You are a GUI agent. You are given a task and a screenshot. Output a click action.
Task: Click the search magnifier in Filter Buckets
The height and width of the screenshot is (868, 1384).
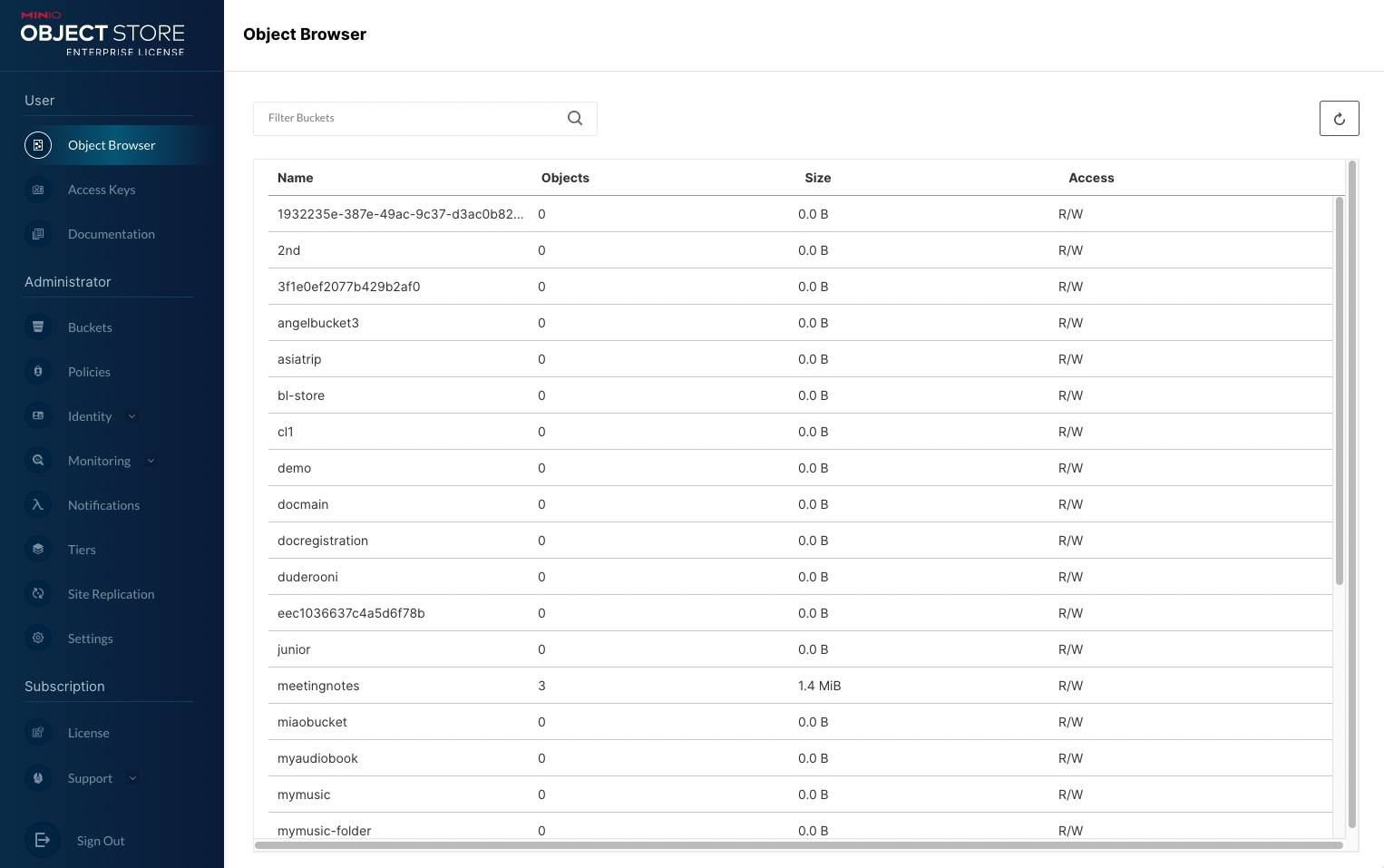pyautogui.click(x=575, y=118)
